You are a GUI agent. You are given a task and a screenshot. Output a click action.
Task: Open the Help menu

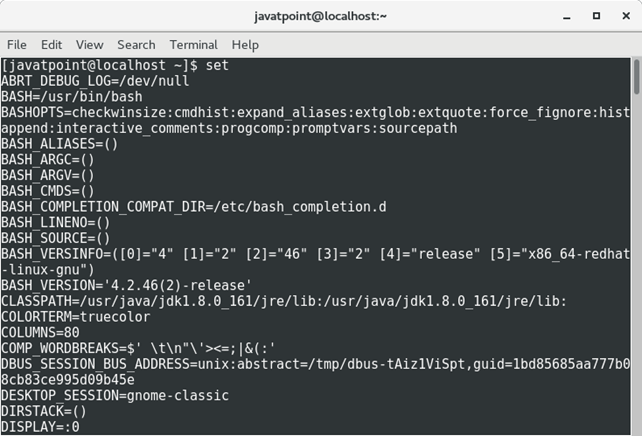click(x=245, y=45)
